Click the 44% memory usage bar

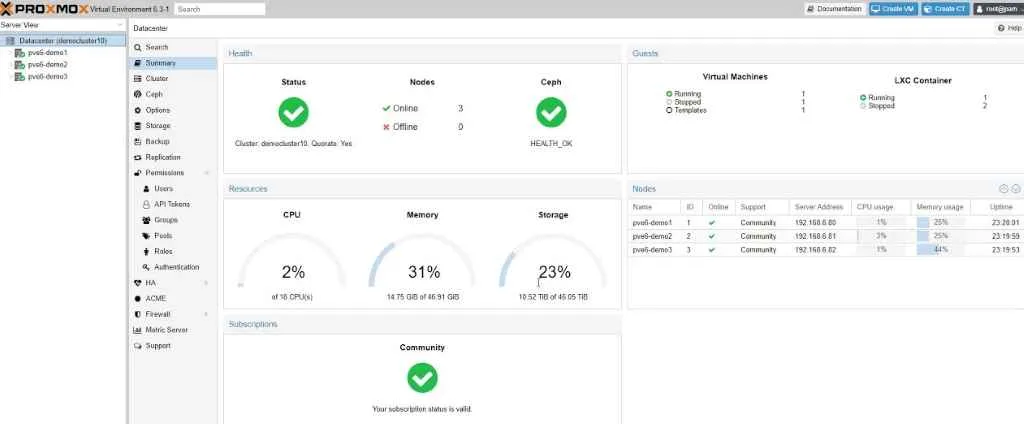(x=940, y=250)
